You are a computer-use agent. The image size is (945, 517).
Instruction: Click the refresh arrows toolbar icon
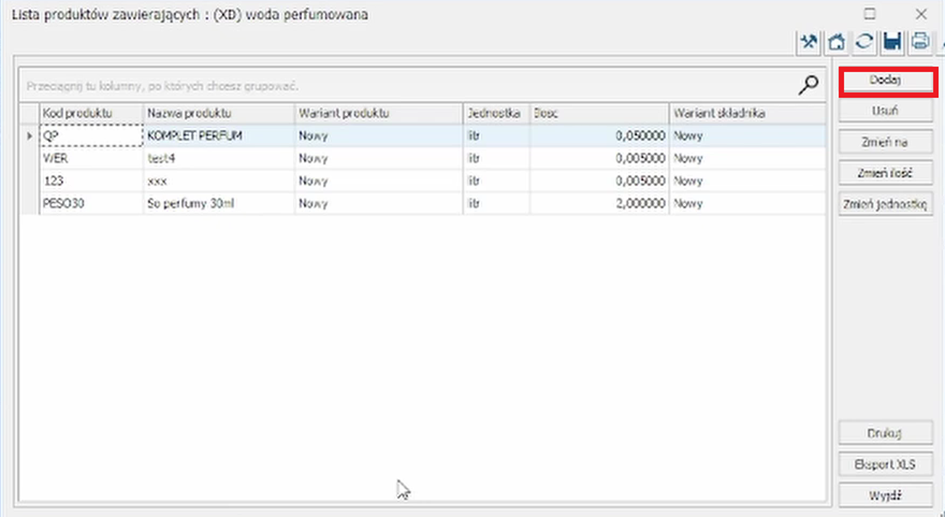(865, 42)
